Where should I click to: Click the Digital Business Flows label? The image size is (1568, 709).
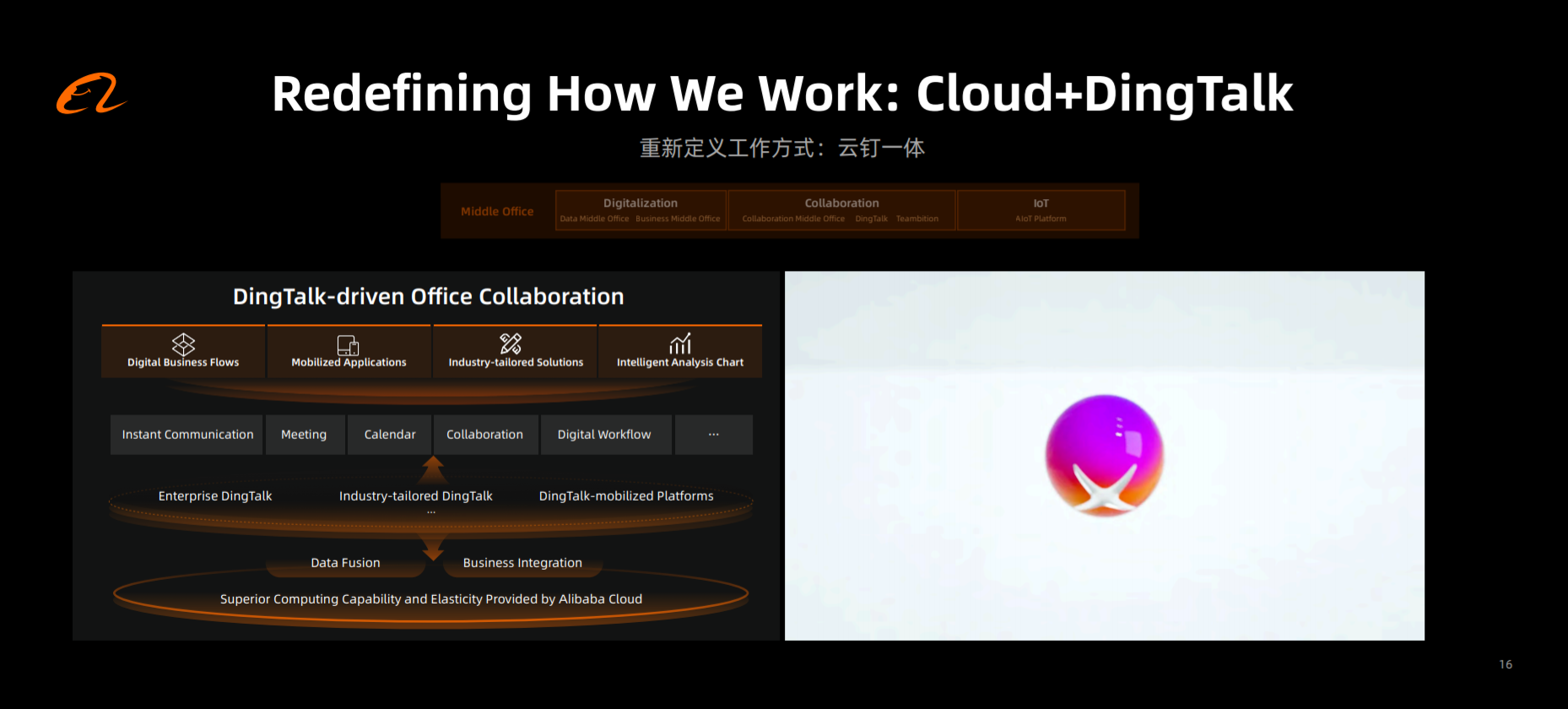coord(183,362)
